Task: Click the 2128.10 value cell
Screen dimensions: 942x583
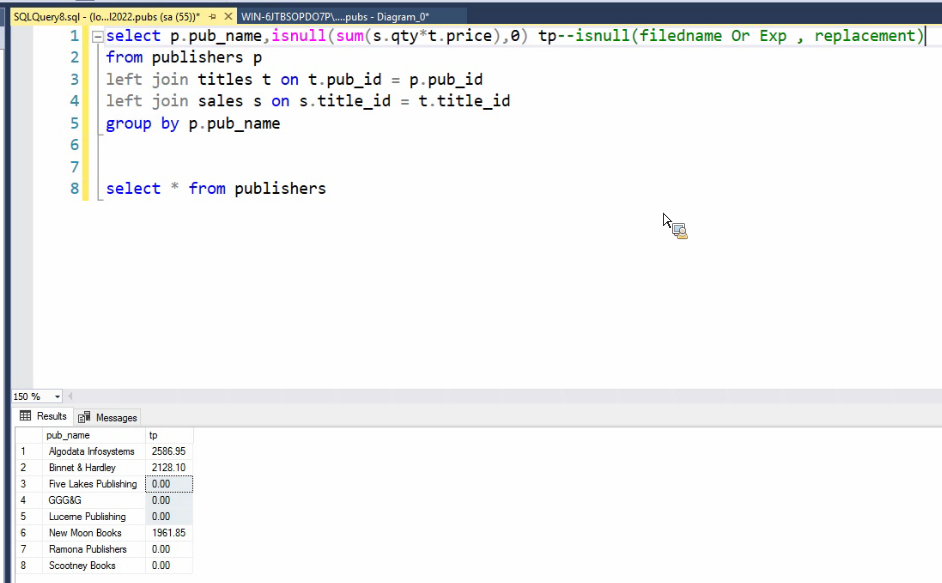Action: coord(169,468)
